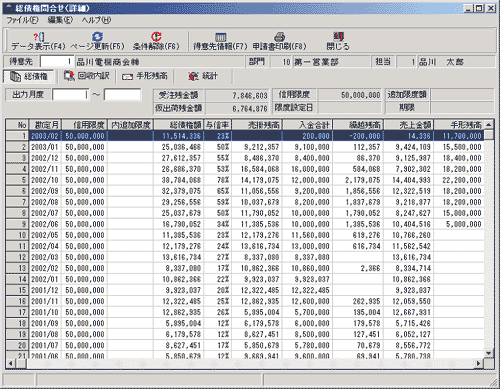Image resolution: width=500 pixels, height=389 pixels.
Task: Click the 勘定月 column header
Action: coord(45,125)
